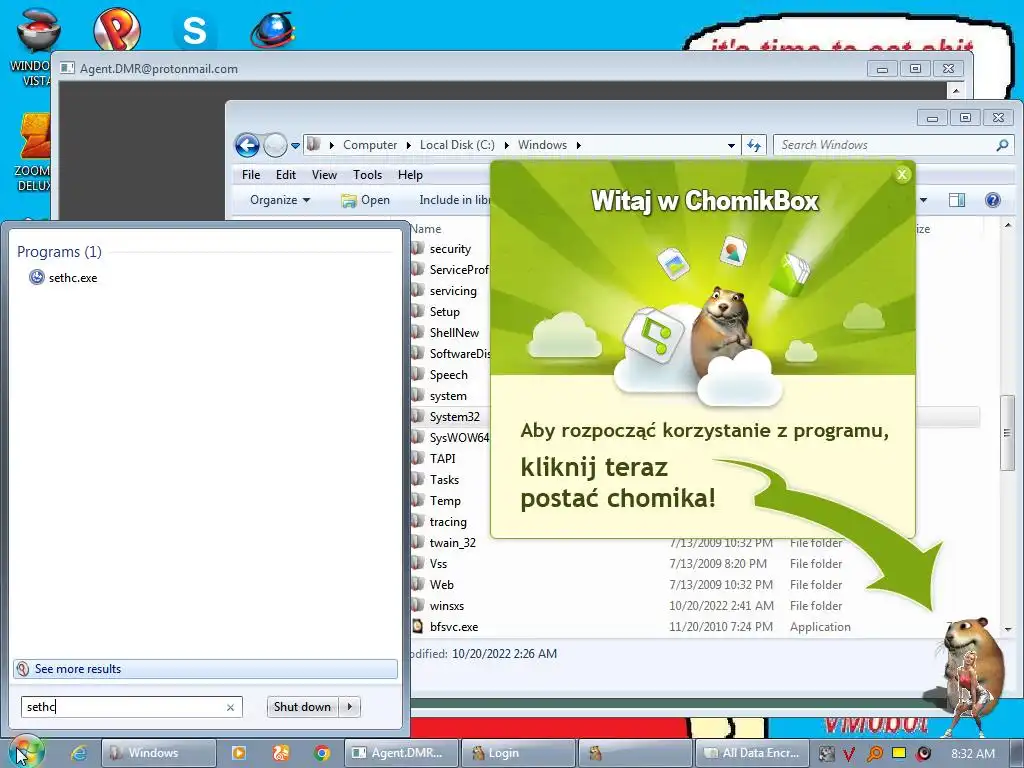The width and height of the screenshot is (1024, 768).
Task: Open Explorer help question mark icon
Action: [993, 200]
